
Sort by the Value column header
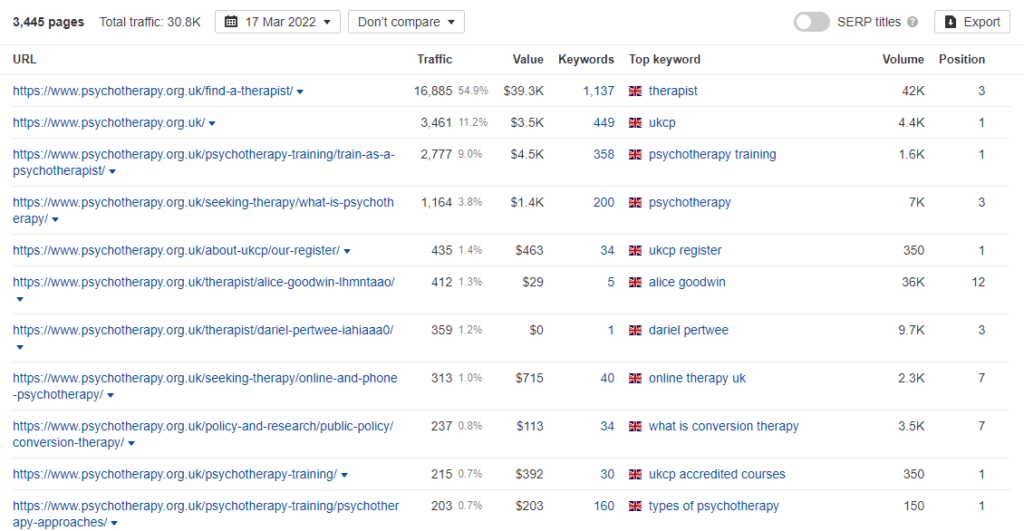coord(528,59)
